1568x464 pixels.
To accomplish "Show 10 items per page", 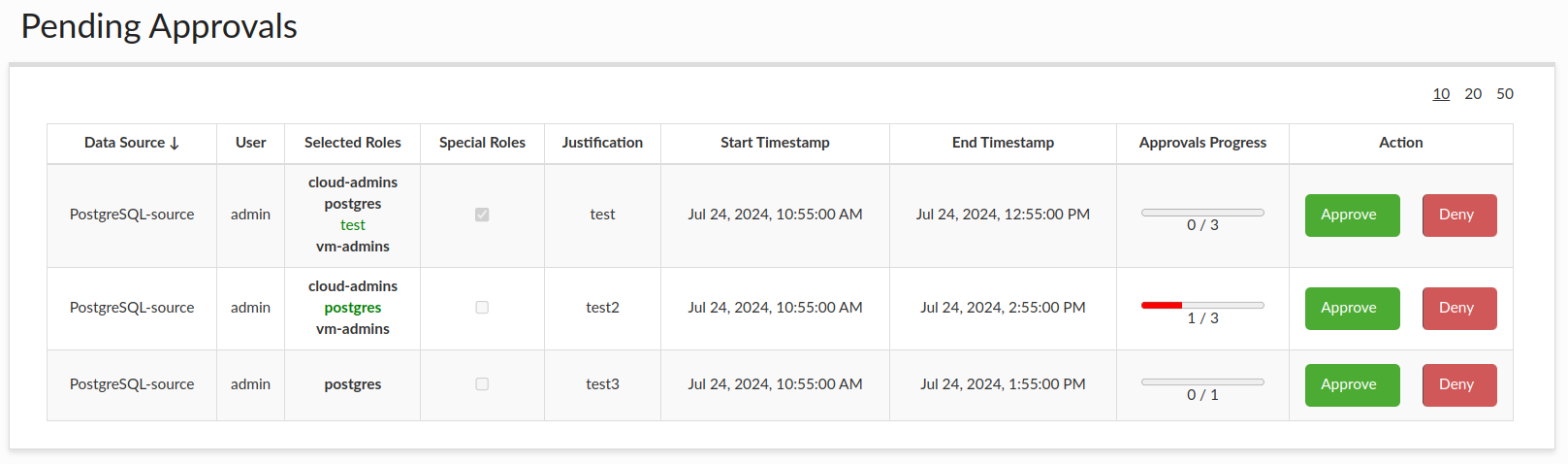I will click(x=1441, y=94).
